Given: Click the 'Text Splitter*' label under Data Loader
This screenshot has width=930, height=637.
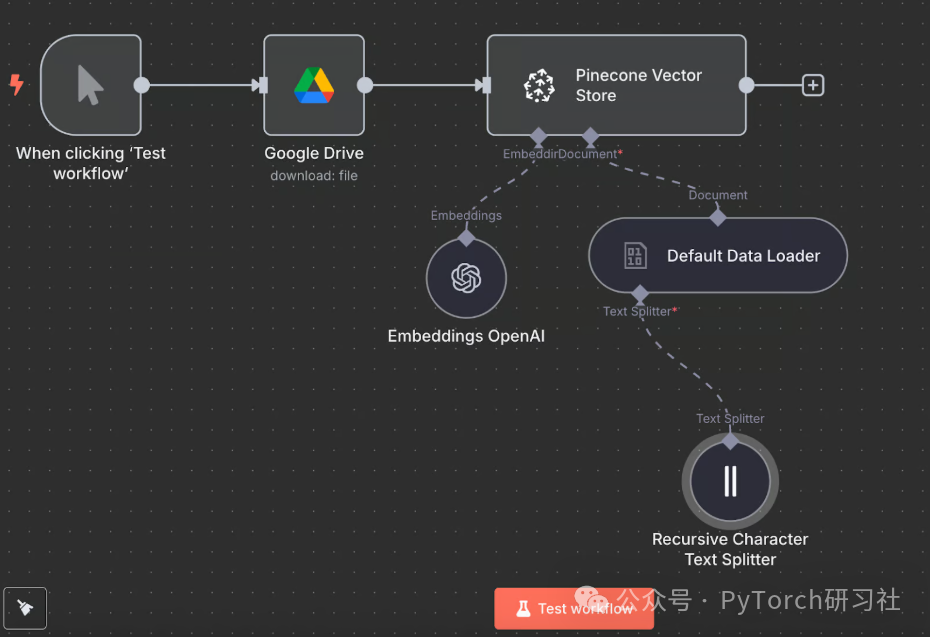Looking at the screenshot, I should coord(640,311).
